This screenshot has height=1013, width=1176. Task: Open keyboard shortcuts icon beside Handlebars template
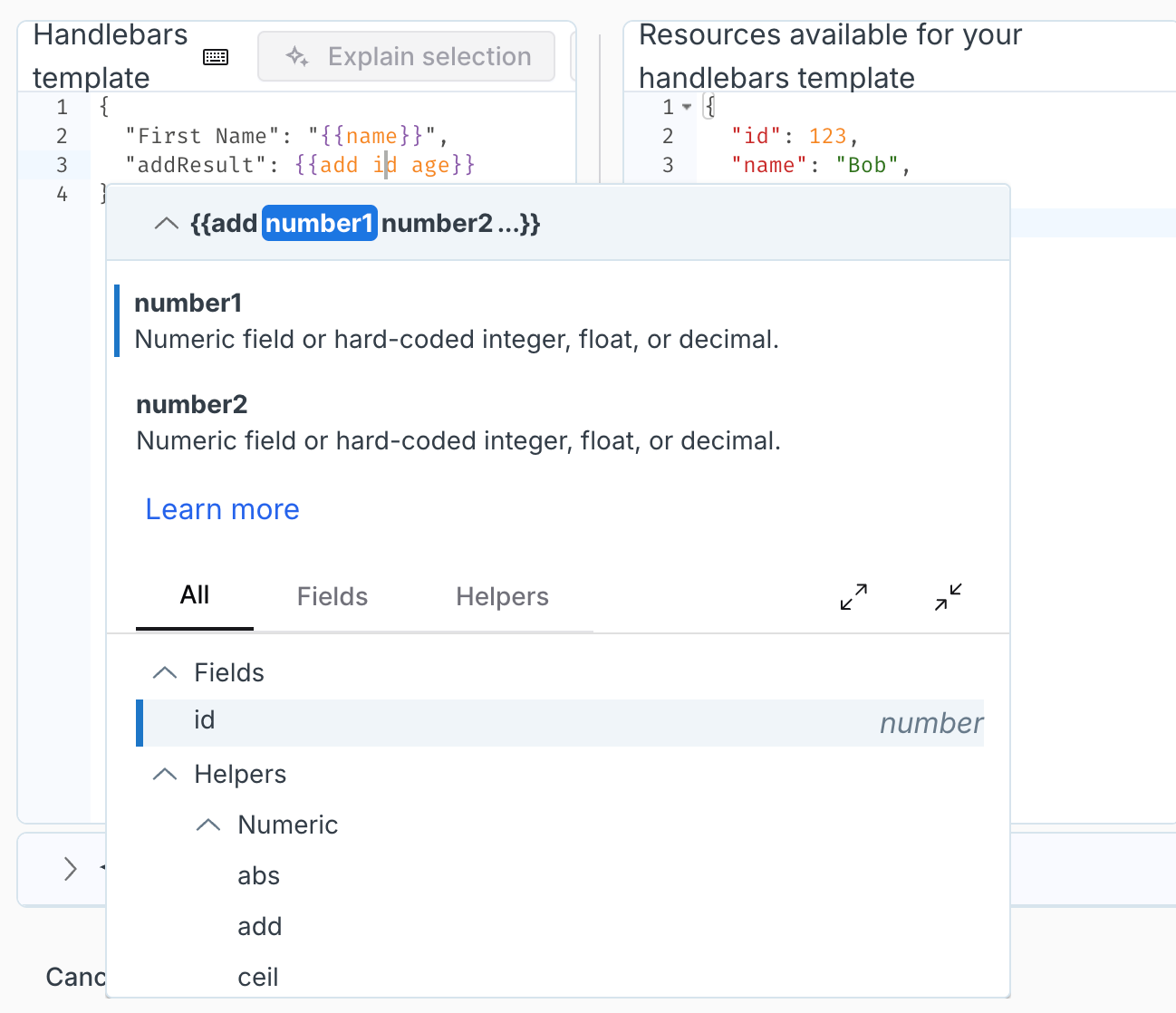tap(216, 57)
